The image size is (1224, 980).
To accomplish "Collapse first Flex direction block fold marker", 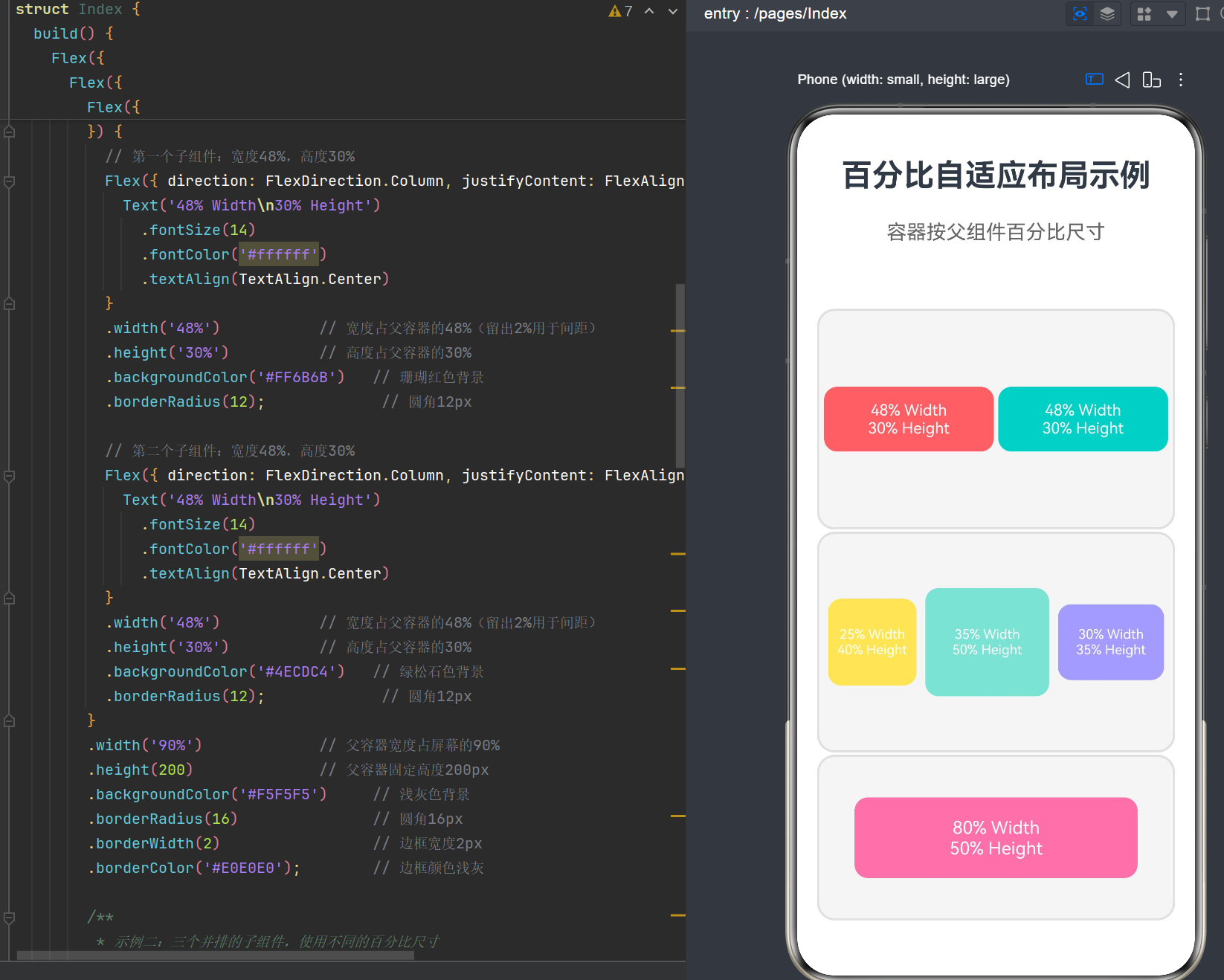I will (9, 181).
